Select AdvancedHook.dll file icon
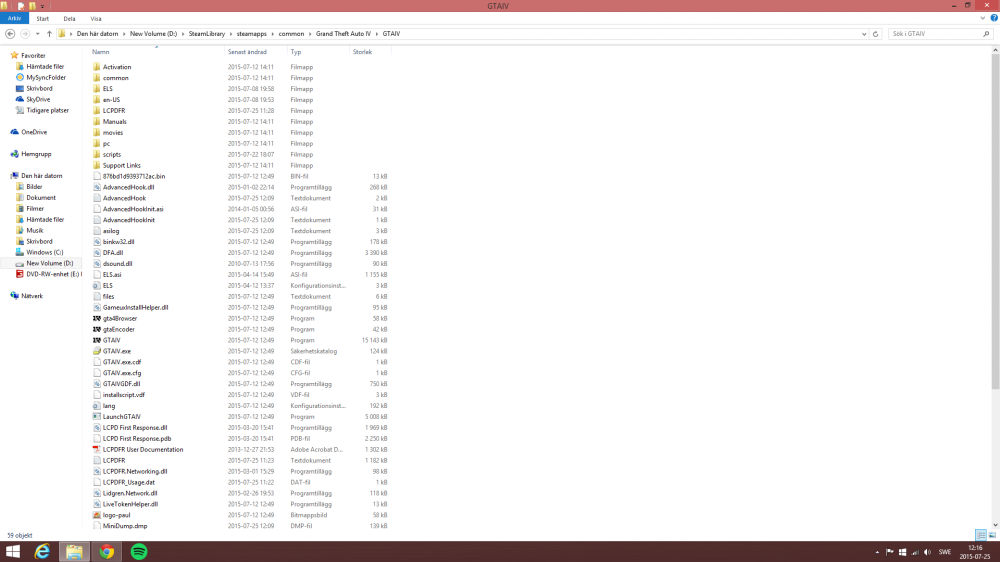 [x=97, y=187]
